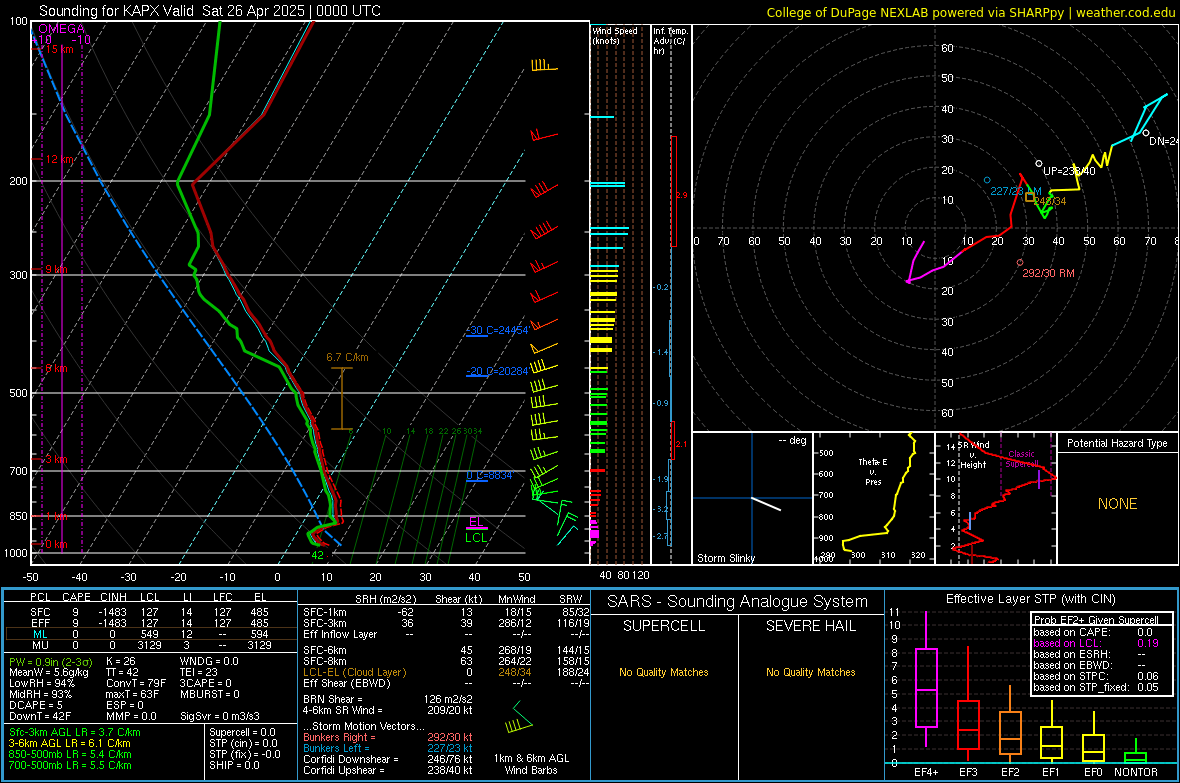Click the 'SARS - Sounding Analogue System' title
1180x783 pixels.
[x=738, y=602]
